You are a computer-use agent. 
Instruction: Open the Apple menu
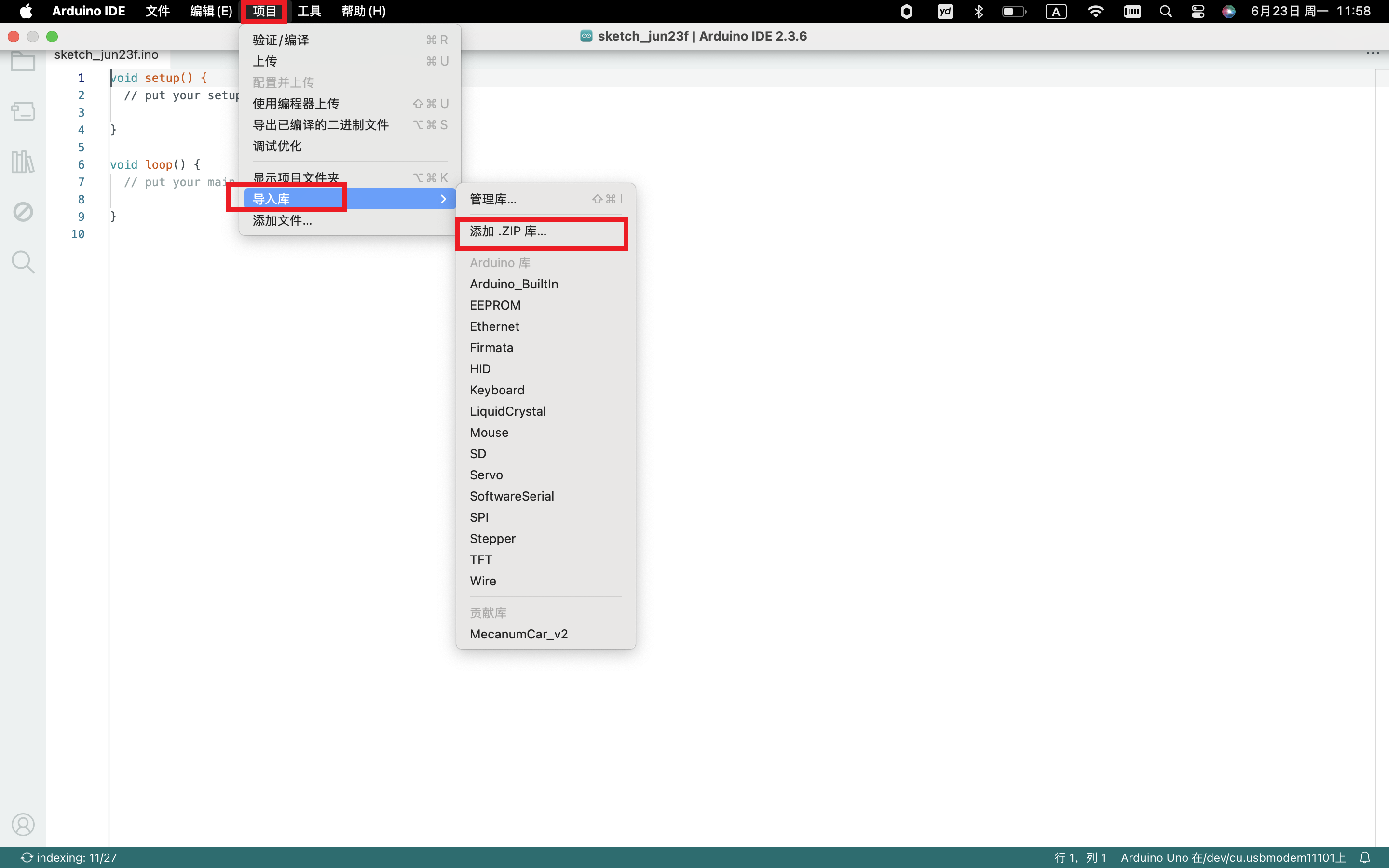(26, 12)
